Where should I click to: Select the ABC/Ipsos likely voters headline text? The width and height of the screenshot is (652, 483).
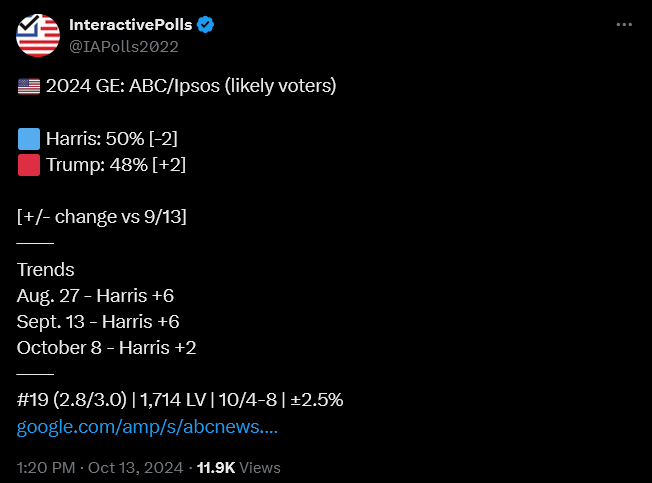pos(191,86)
